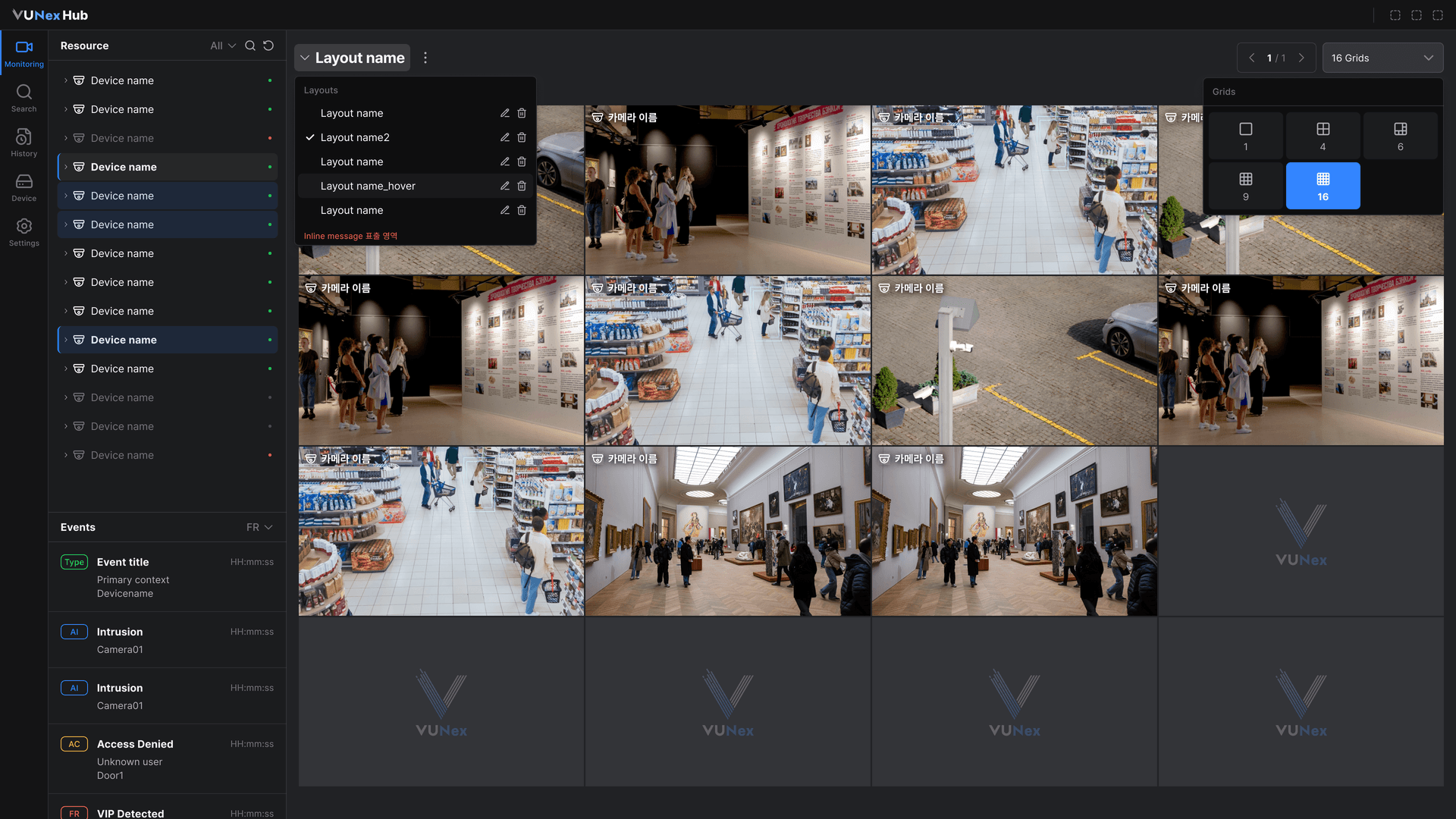The height and width of the screenshot is (819, 1456).
Task: Select the 9 grids option
Action: coord(1245,186)
